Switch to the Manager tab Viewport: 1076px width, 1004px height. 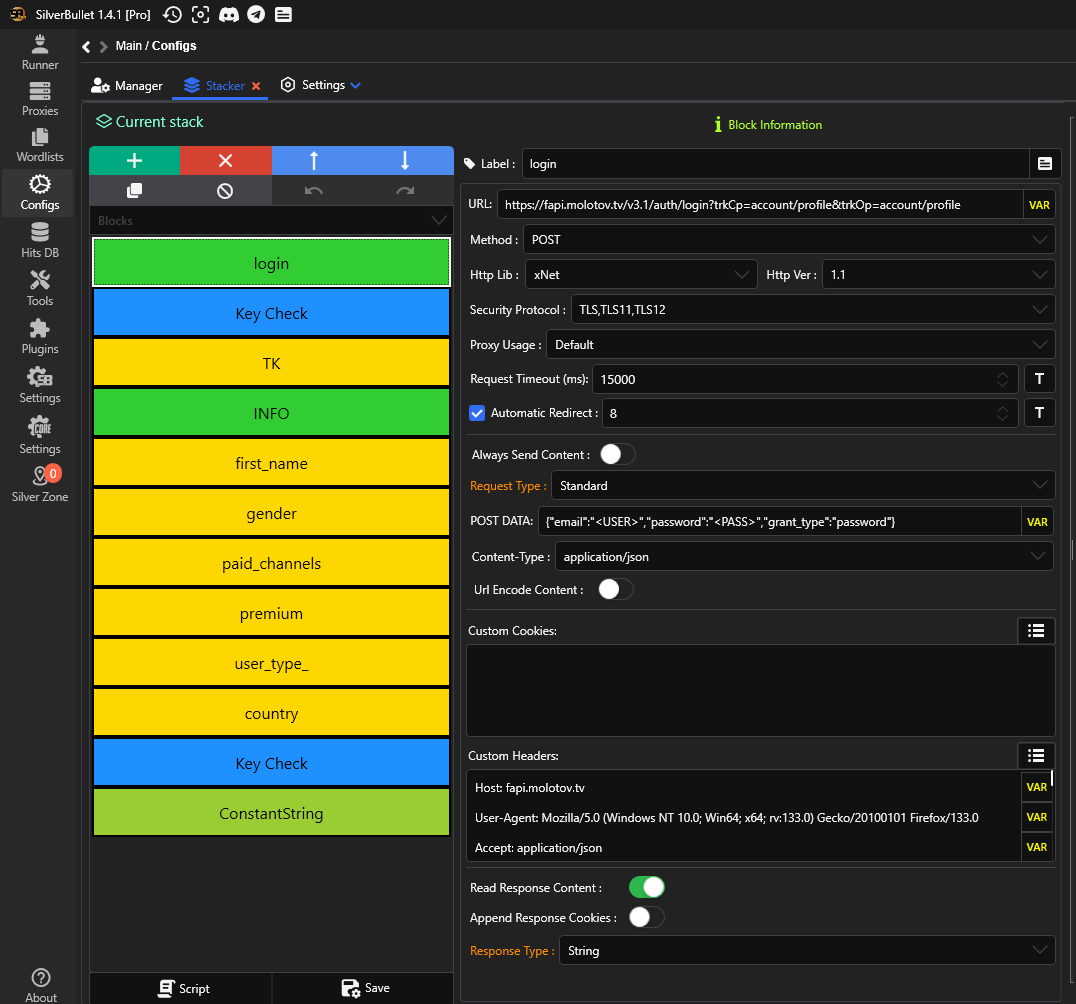[127, 86]
